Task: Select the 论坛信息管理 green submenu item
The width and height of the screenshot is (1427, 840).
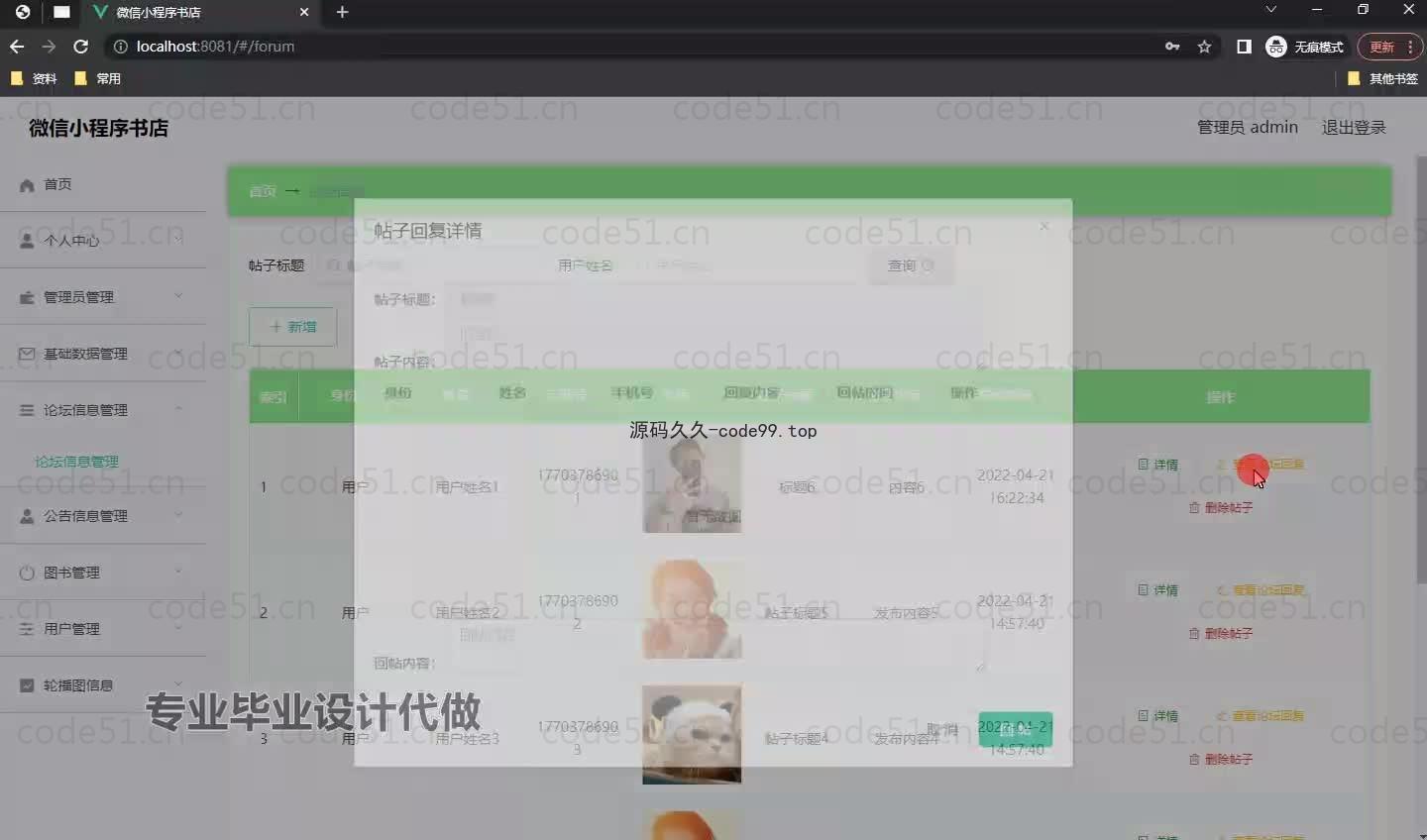Action: tap(76, 462)
